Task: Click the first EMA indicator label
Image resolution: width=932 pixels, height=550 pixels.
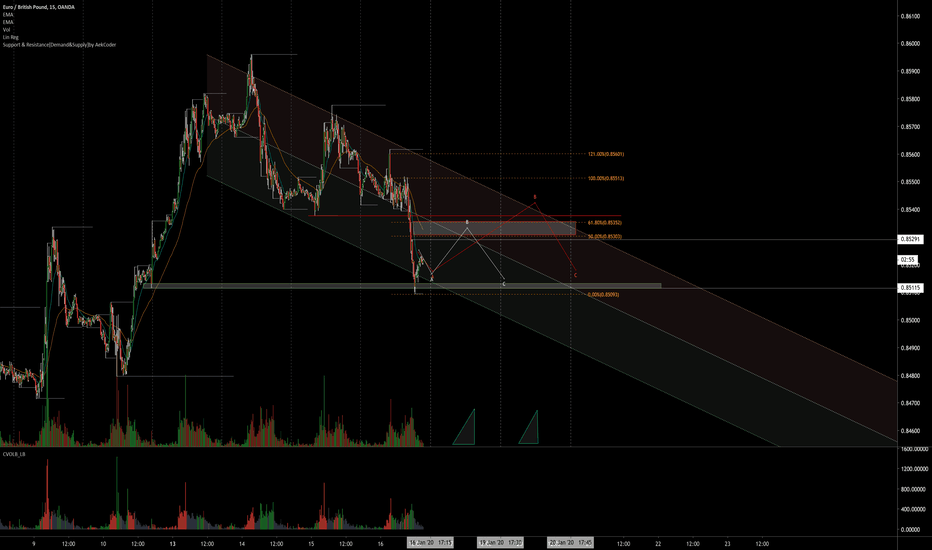Action: 9,13
